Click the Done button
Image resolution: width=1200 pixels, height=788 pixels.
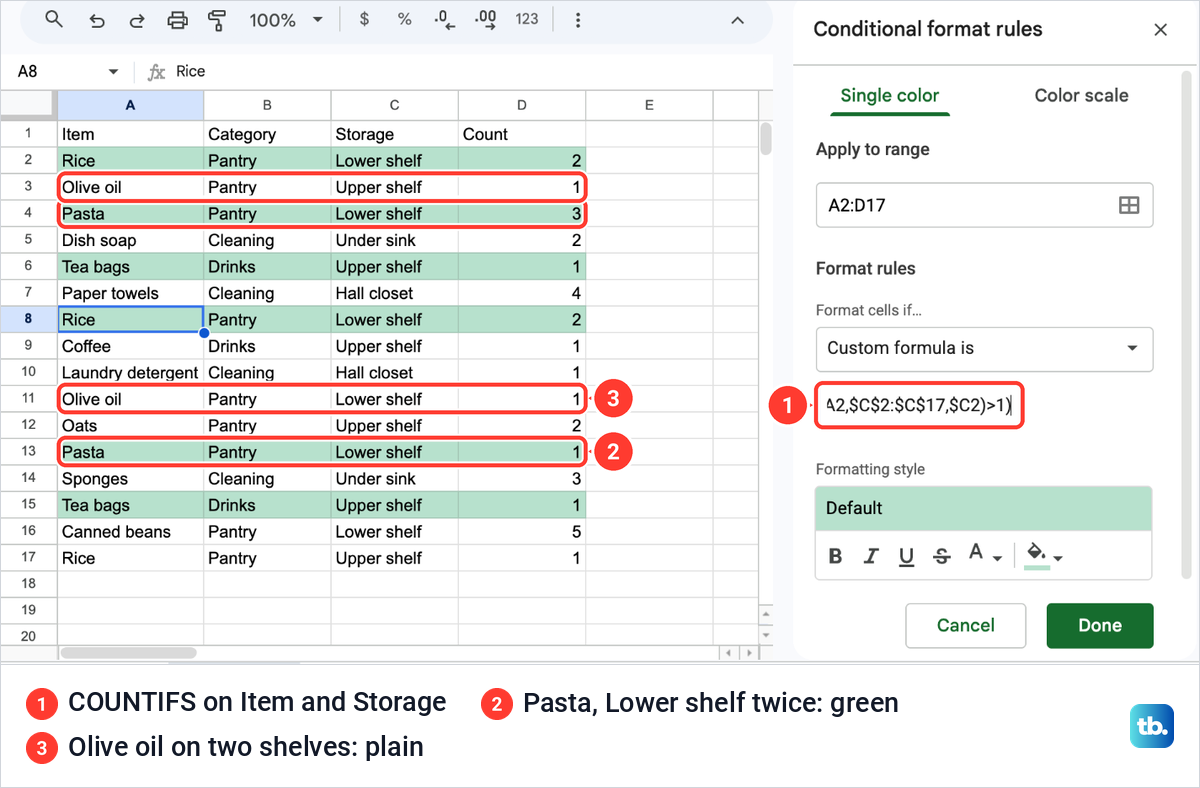[1100, 626]
